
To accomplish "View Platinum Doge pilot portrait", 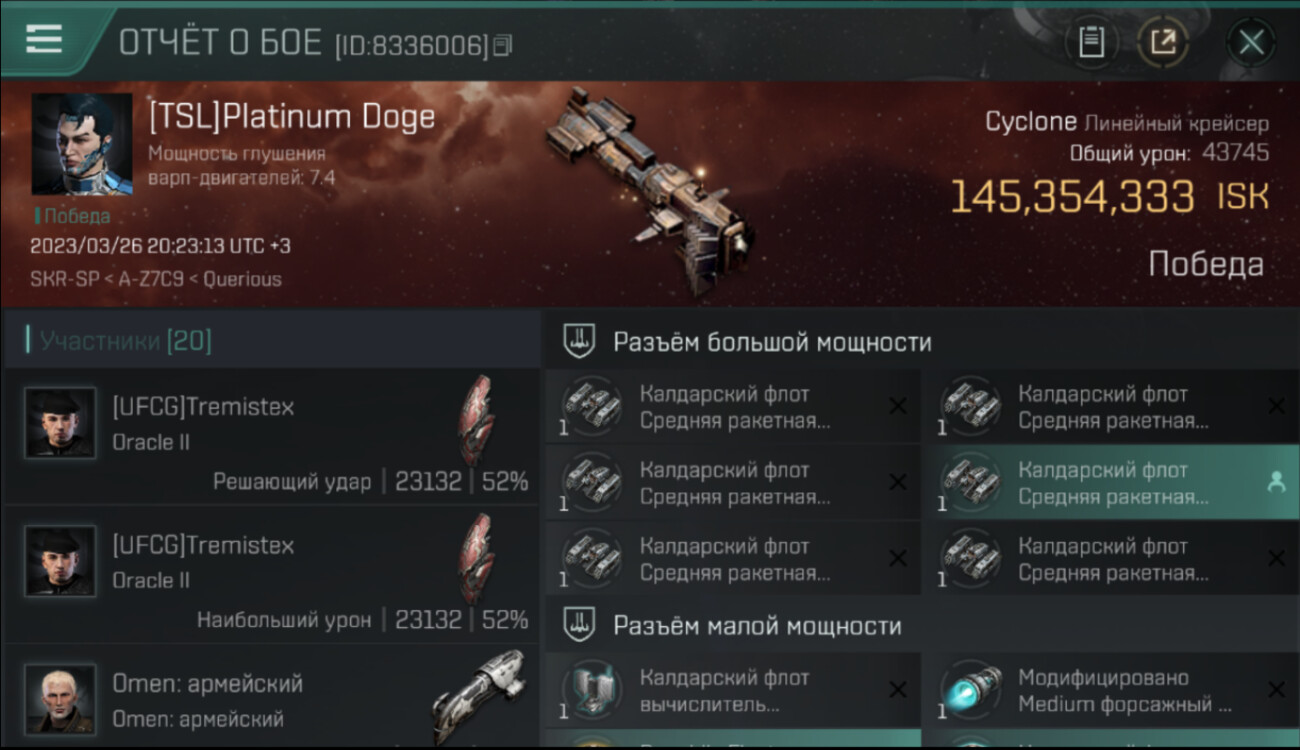I will coord(82,144).
